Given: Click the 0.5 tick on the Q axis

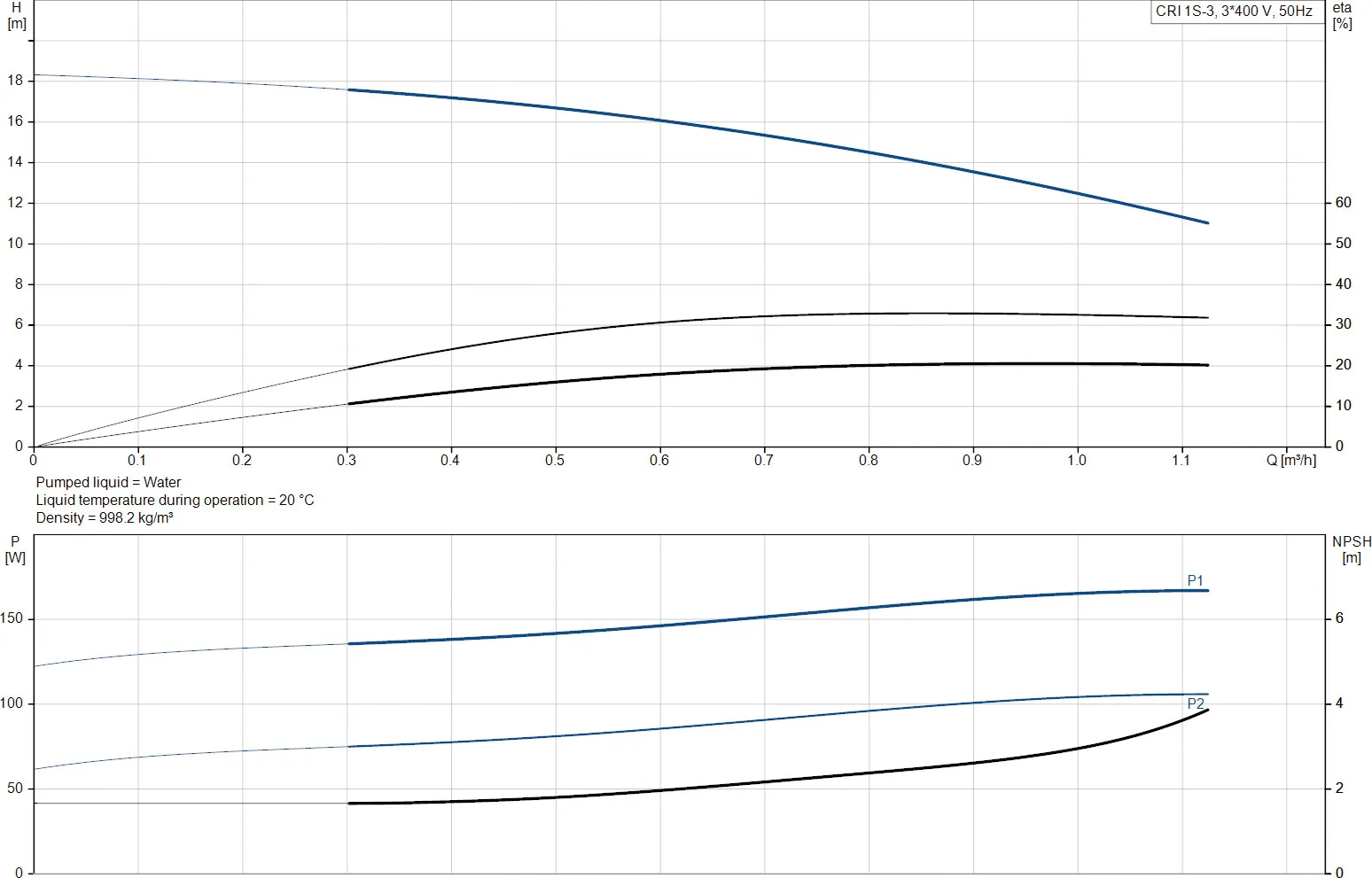Looking at the screenshot, I should (x=555, y=461).
